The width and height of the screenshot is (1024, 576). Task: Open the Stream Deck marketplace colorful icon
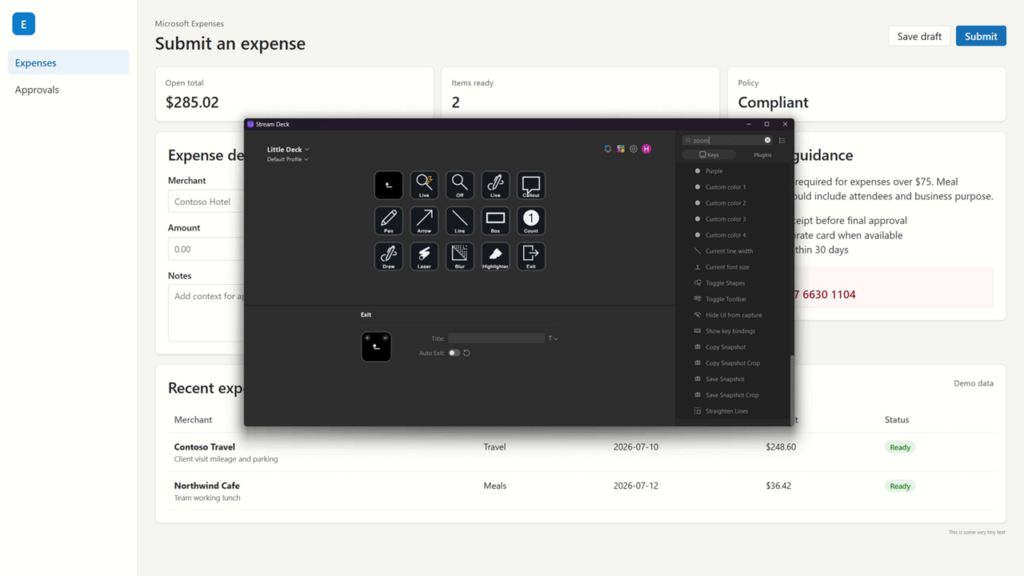[x=620, y=149]
